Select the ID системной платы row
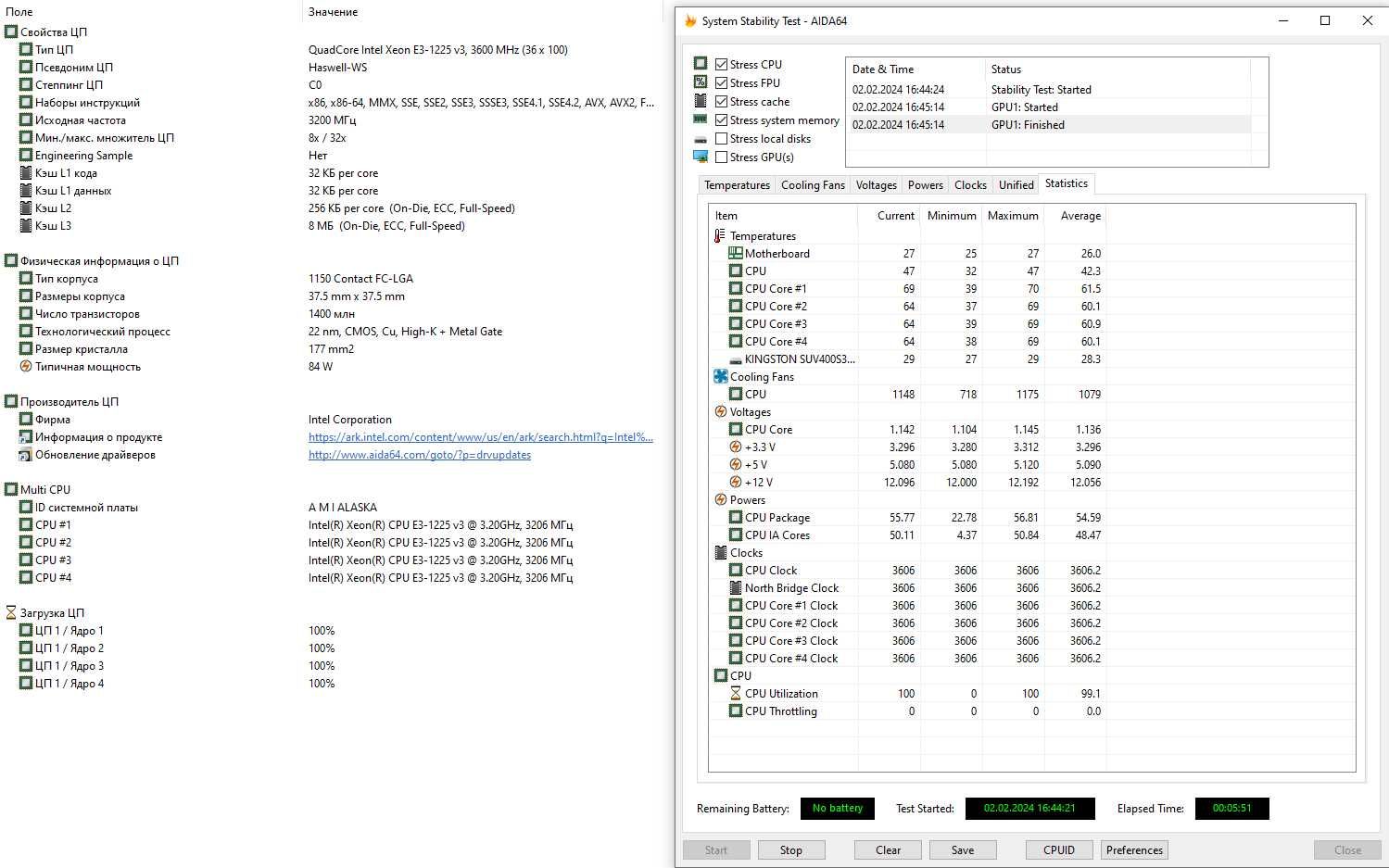1389x868 pixels. (334, 508)
